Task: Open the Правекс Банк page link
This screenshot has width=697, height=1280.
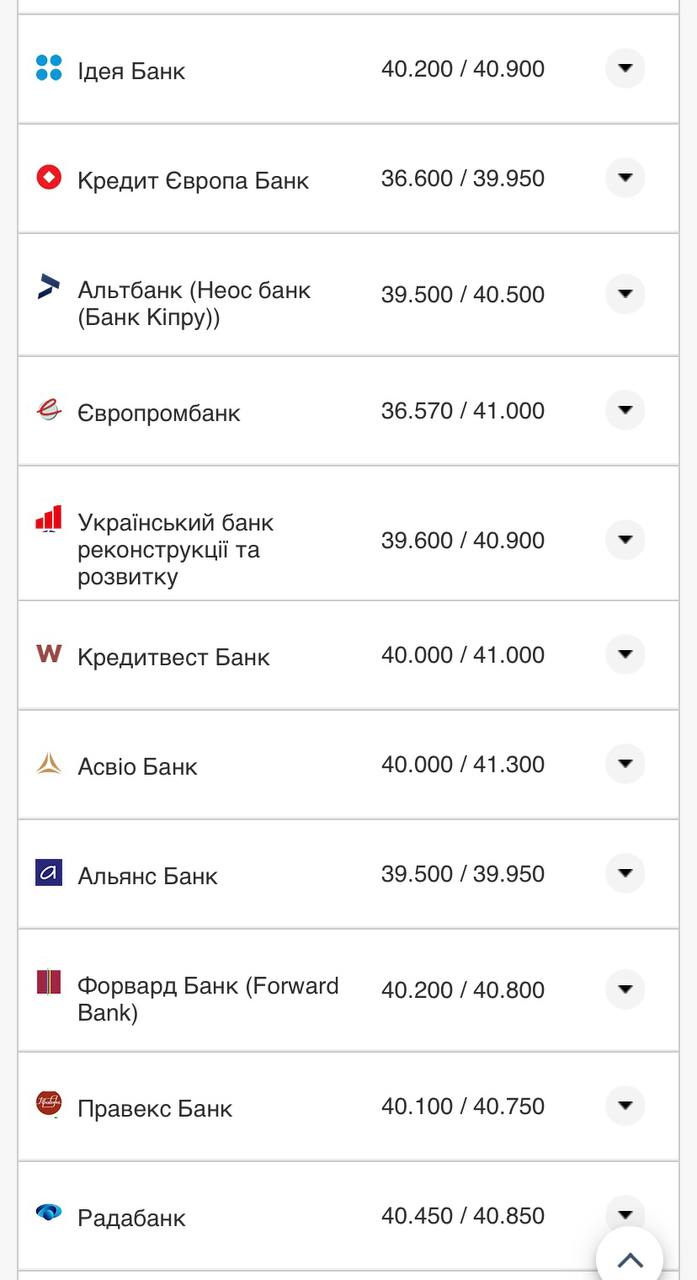Action: 154,1108
